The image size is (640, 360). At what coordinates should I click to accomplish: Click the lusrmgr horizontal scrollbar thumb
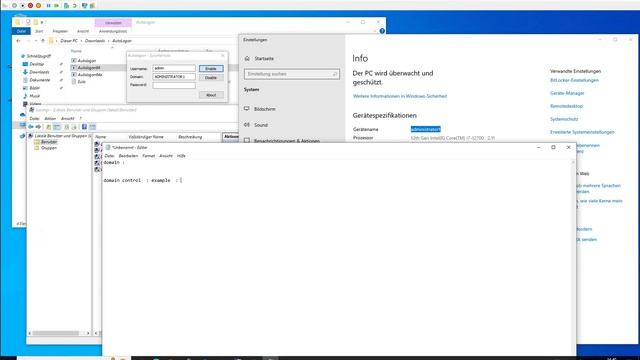click(x=56, y=333)
